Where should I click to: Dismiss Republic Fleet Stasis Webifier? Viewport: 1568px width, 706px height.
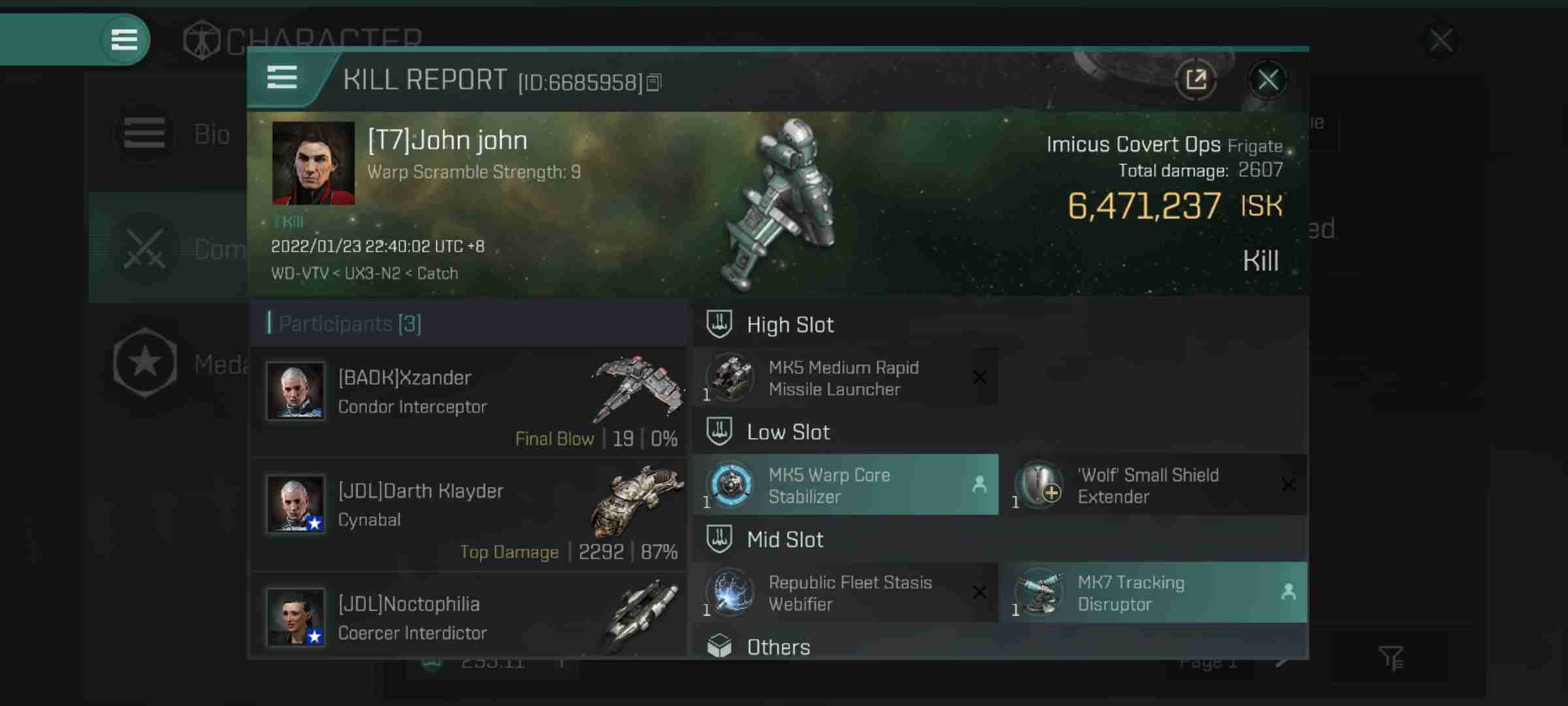pos(979,592)
